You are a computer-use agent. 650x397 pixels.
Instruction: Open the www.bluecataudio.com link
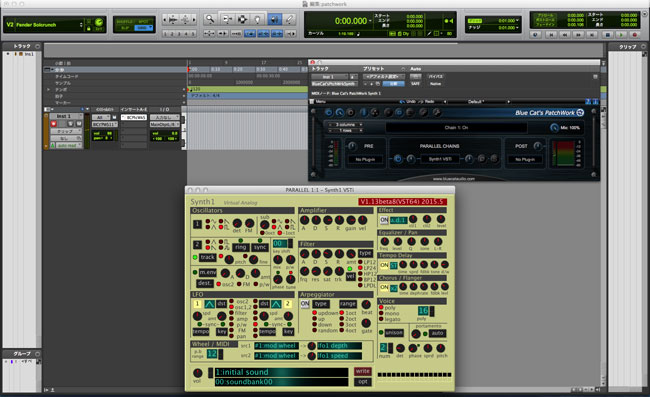[x=454, y=179]
